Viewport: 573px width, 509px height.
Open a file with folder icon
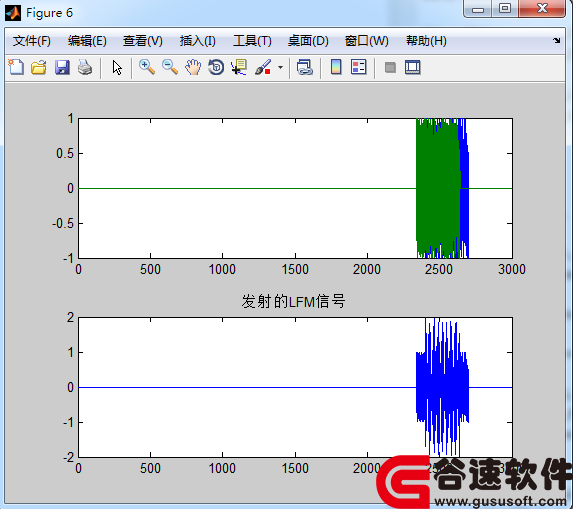tap(39, 68)
